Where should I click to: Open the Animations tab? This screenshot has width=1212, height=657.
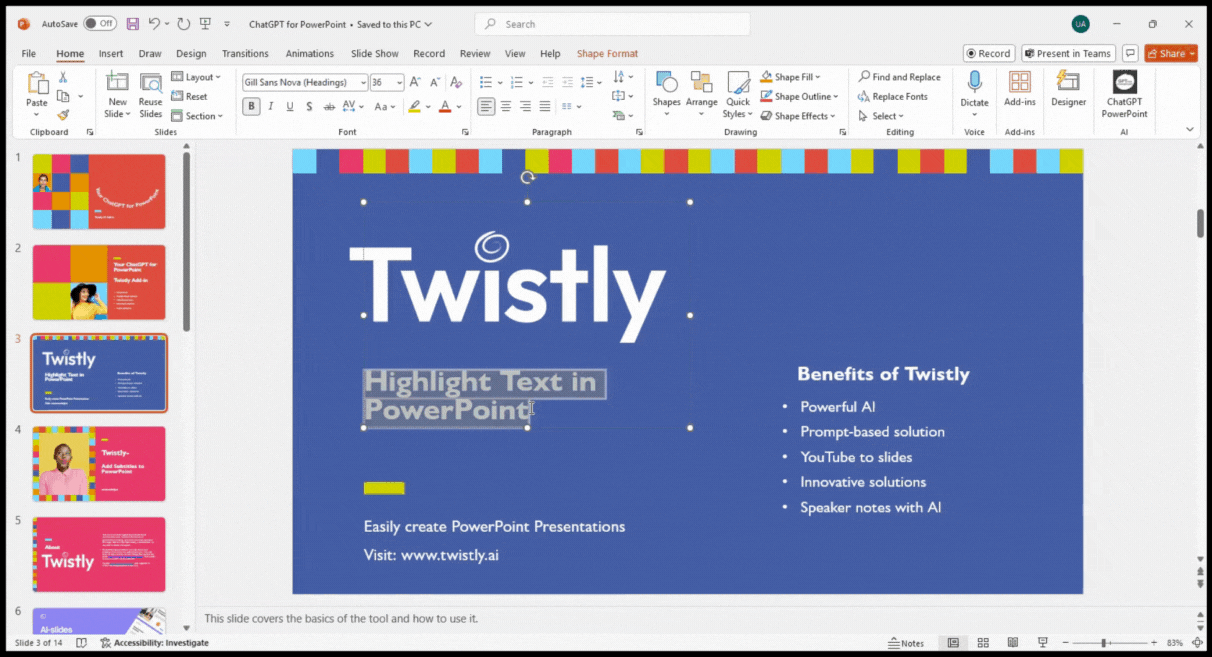(x=310, y=54)
